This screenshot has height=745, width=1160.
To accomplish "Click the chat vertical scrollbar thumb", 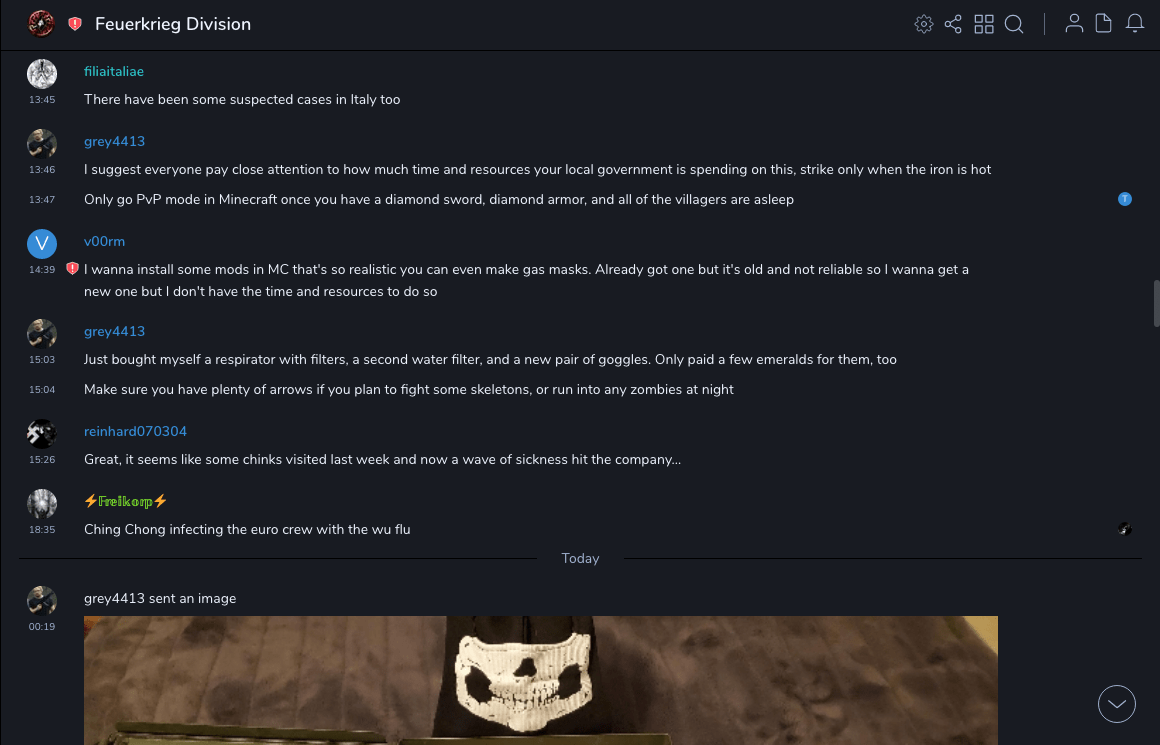I will [x=1156, y=303].
